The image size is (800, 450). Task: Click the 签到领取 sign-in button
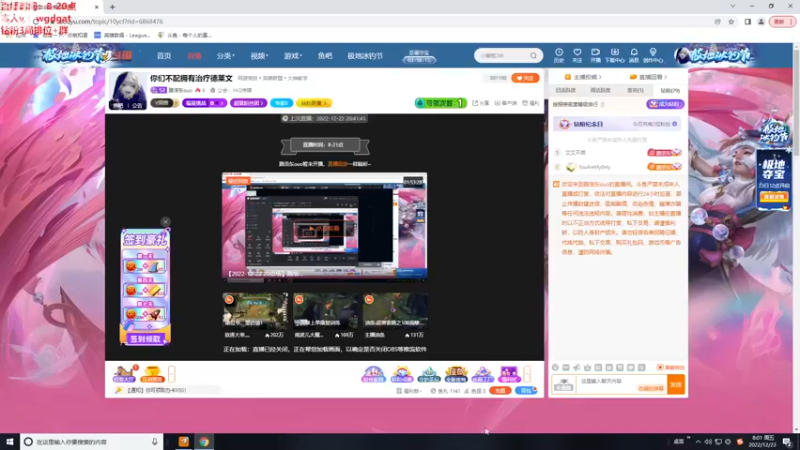[x=145, y=339]
